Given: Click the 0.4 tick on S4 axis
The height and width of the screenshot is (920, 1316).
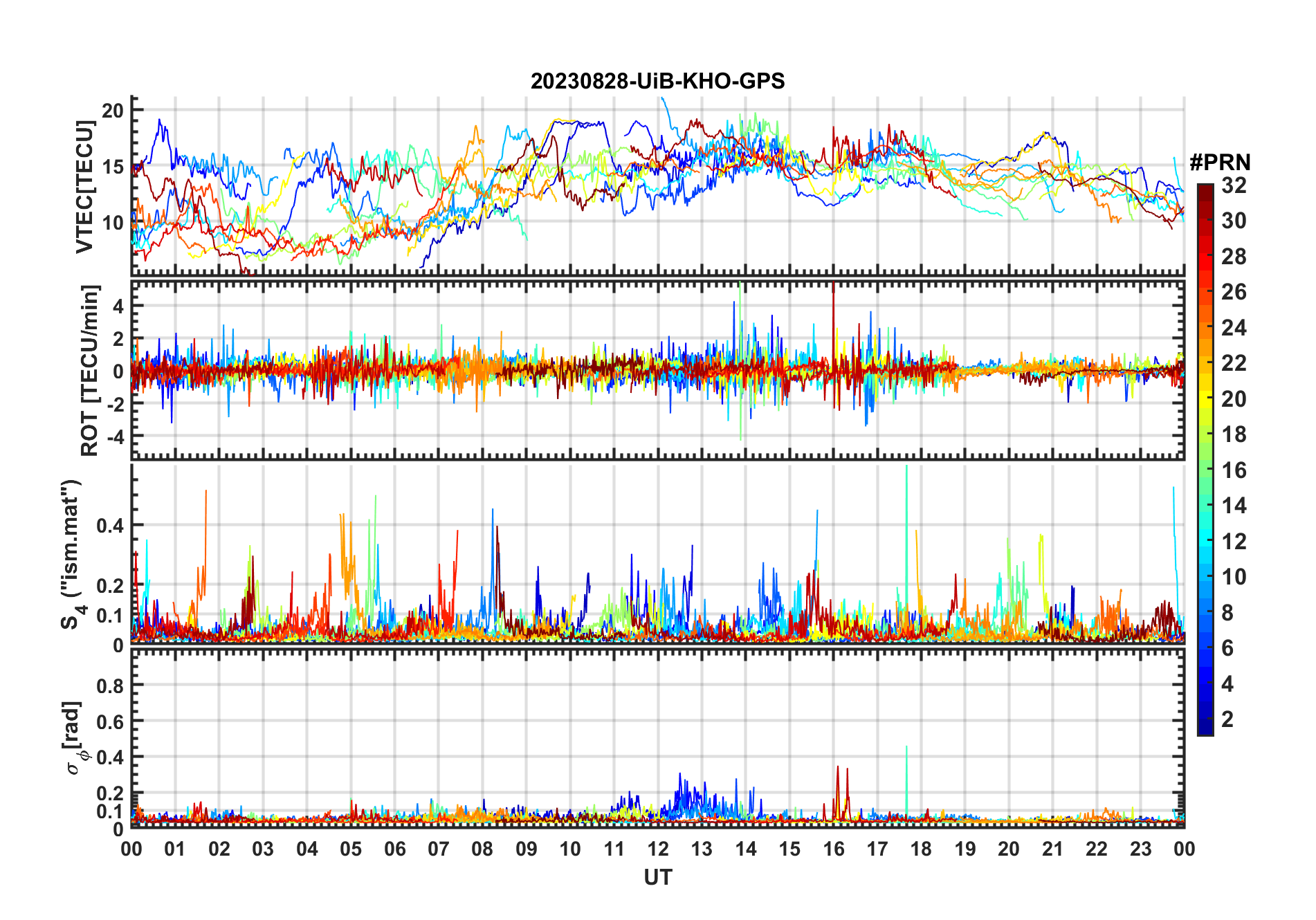Looking at the screenshot, I should click(x=110, y=525).
